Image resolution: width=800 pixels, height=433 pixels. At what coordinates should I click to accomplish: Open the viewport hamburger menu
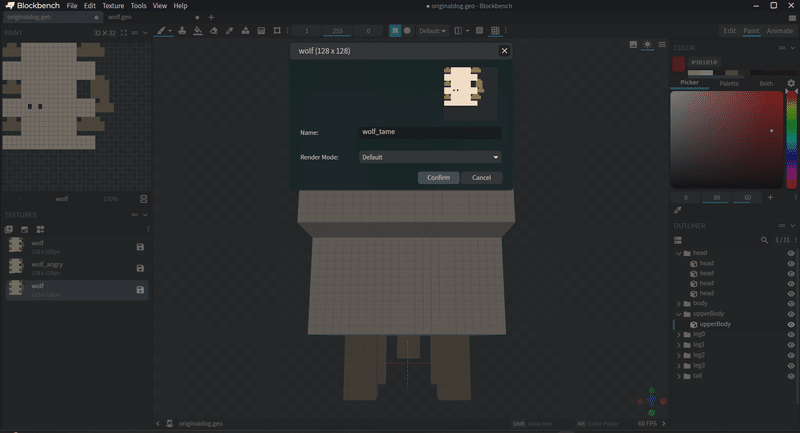[662, 44]
